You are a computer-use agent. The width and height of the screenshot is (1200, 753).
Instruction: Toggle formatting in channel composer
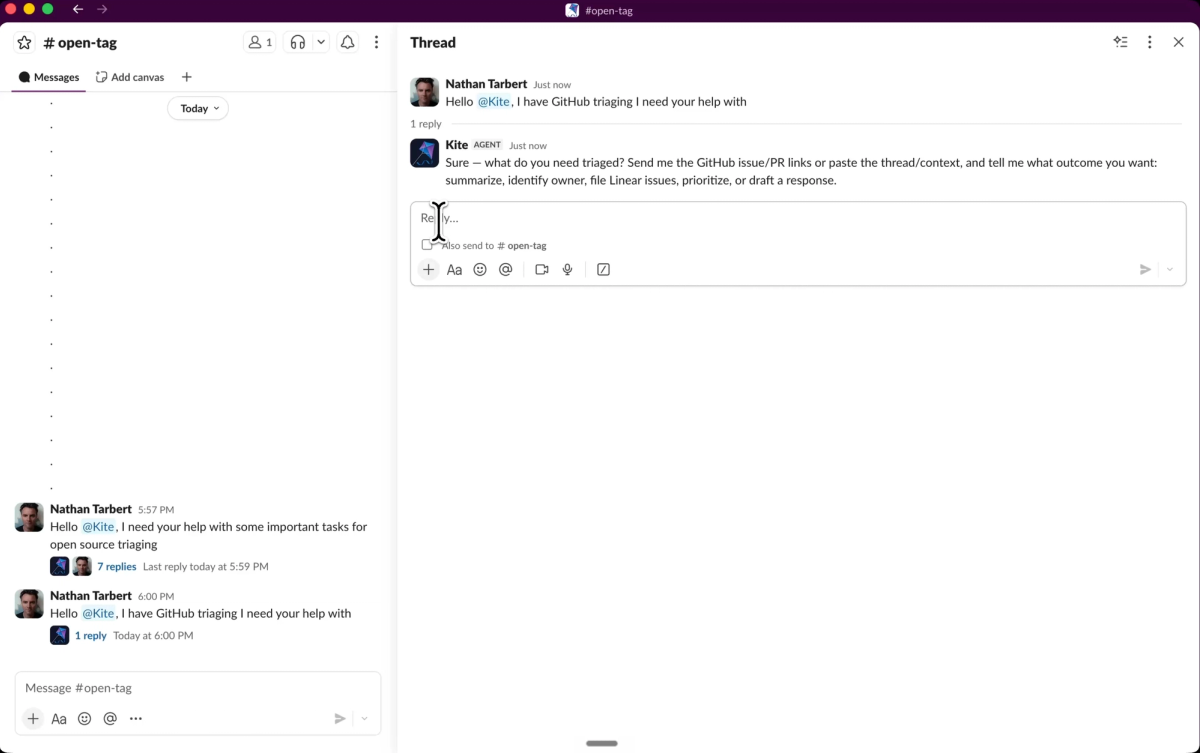pos(59,718)
